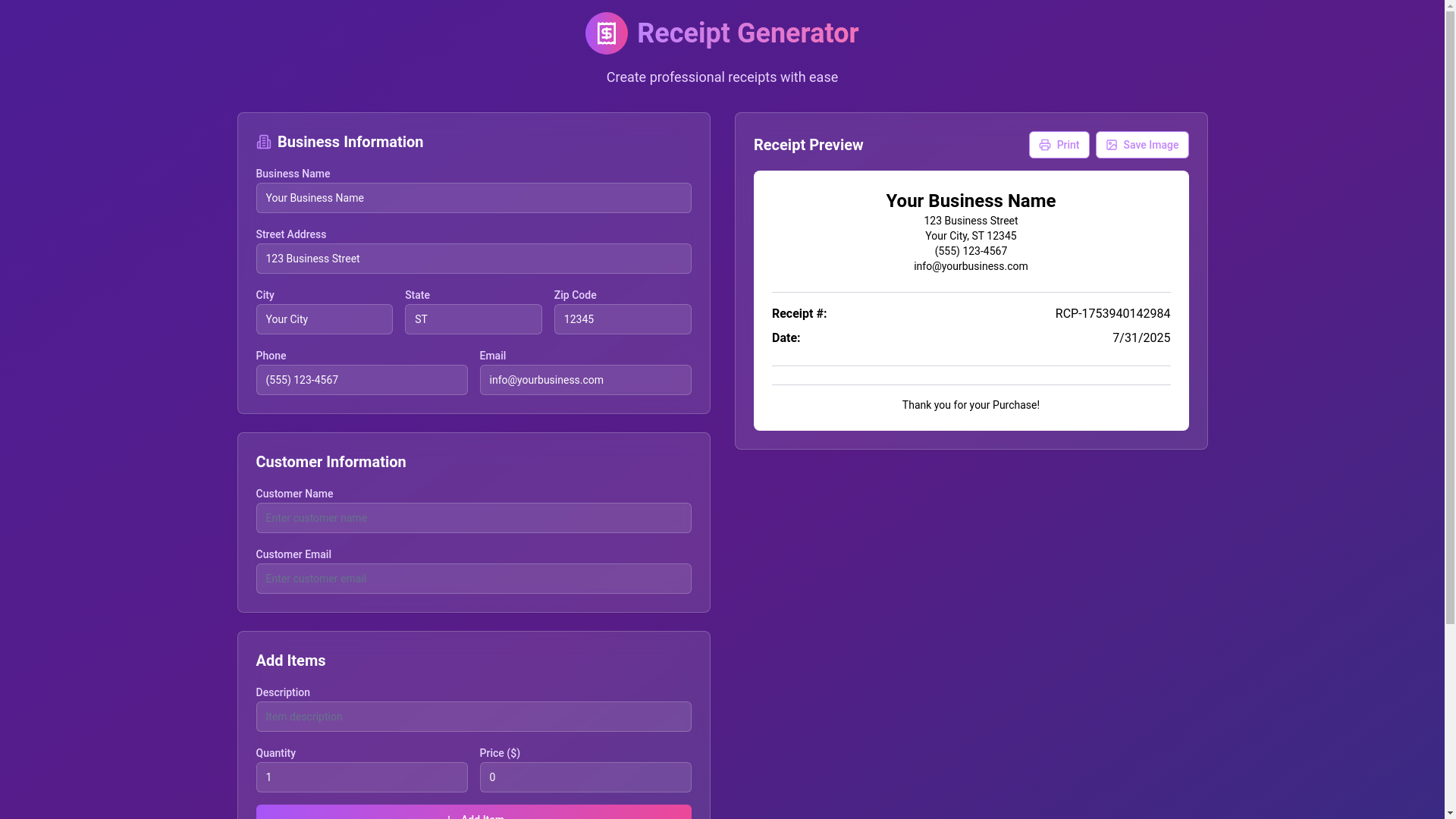
Task: Click the Quantity input field
Action: pyautogui.click(x=362, y=777)
